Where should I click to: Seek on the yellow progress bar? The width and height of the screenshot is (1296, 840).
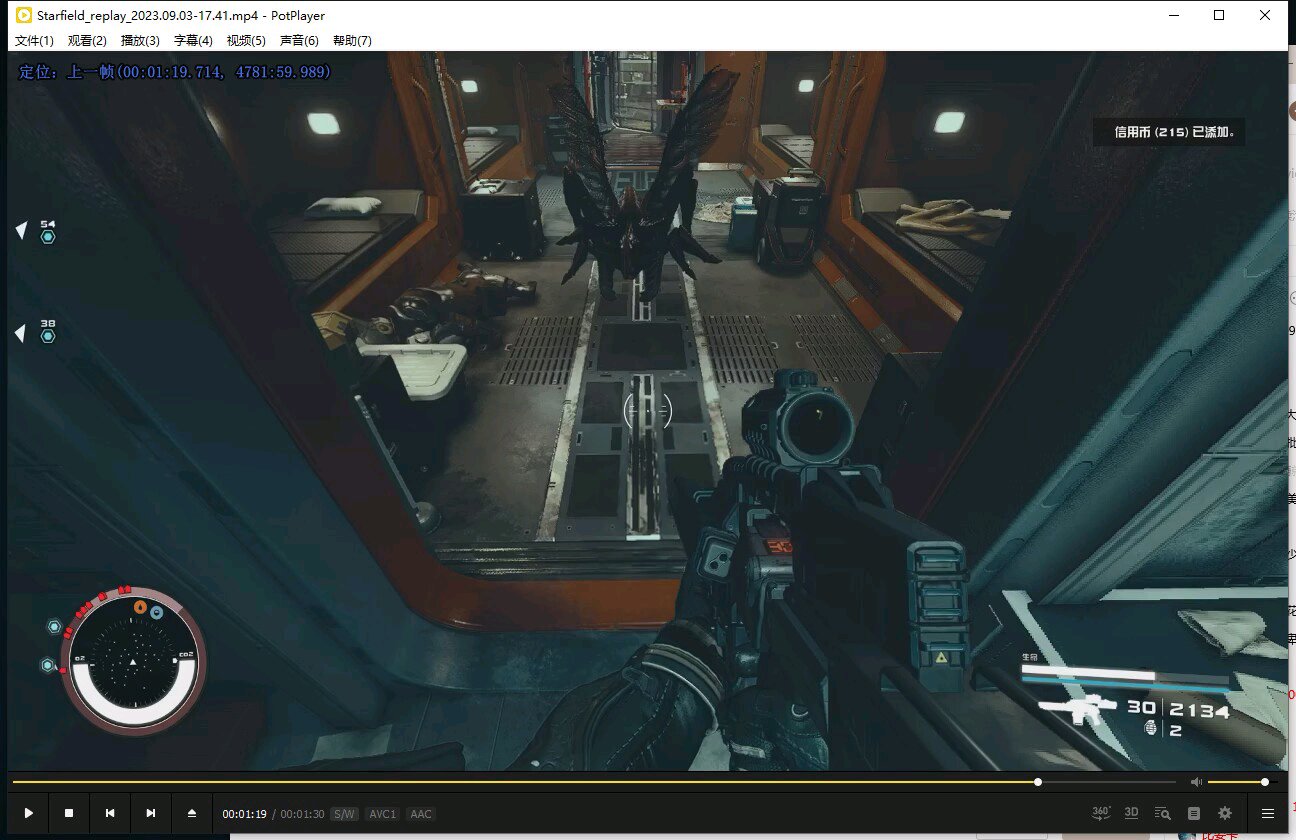coord(595,782)
